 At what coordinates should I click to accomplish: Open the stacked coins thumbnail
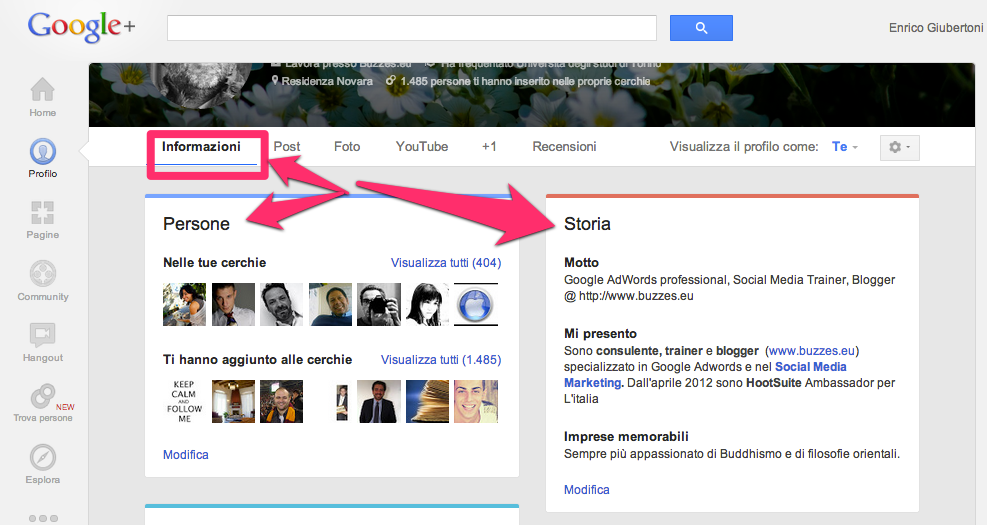(427, 401)
